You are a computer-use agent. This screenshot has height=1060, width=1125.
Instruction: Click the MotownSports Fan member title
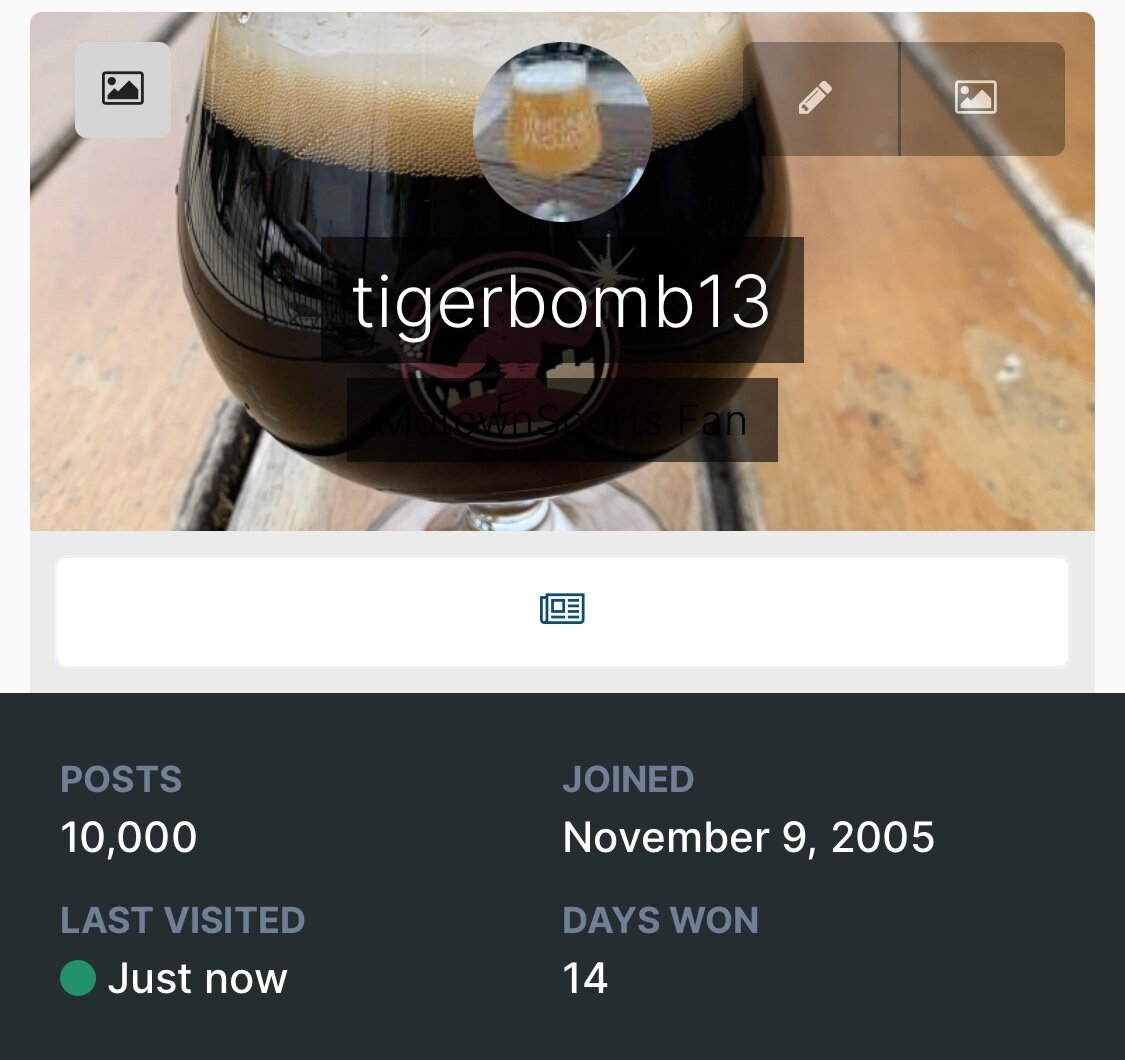[562, 421]
